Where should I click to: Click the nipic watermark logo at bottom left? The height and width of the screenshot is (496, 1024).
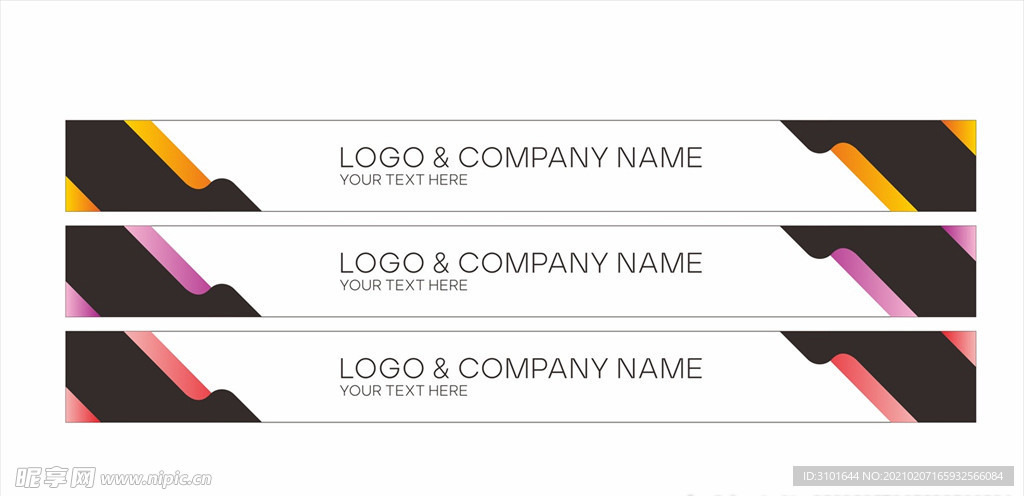pos(55,477)
